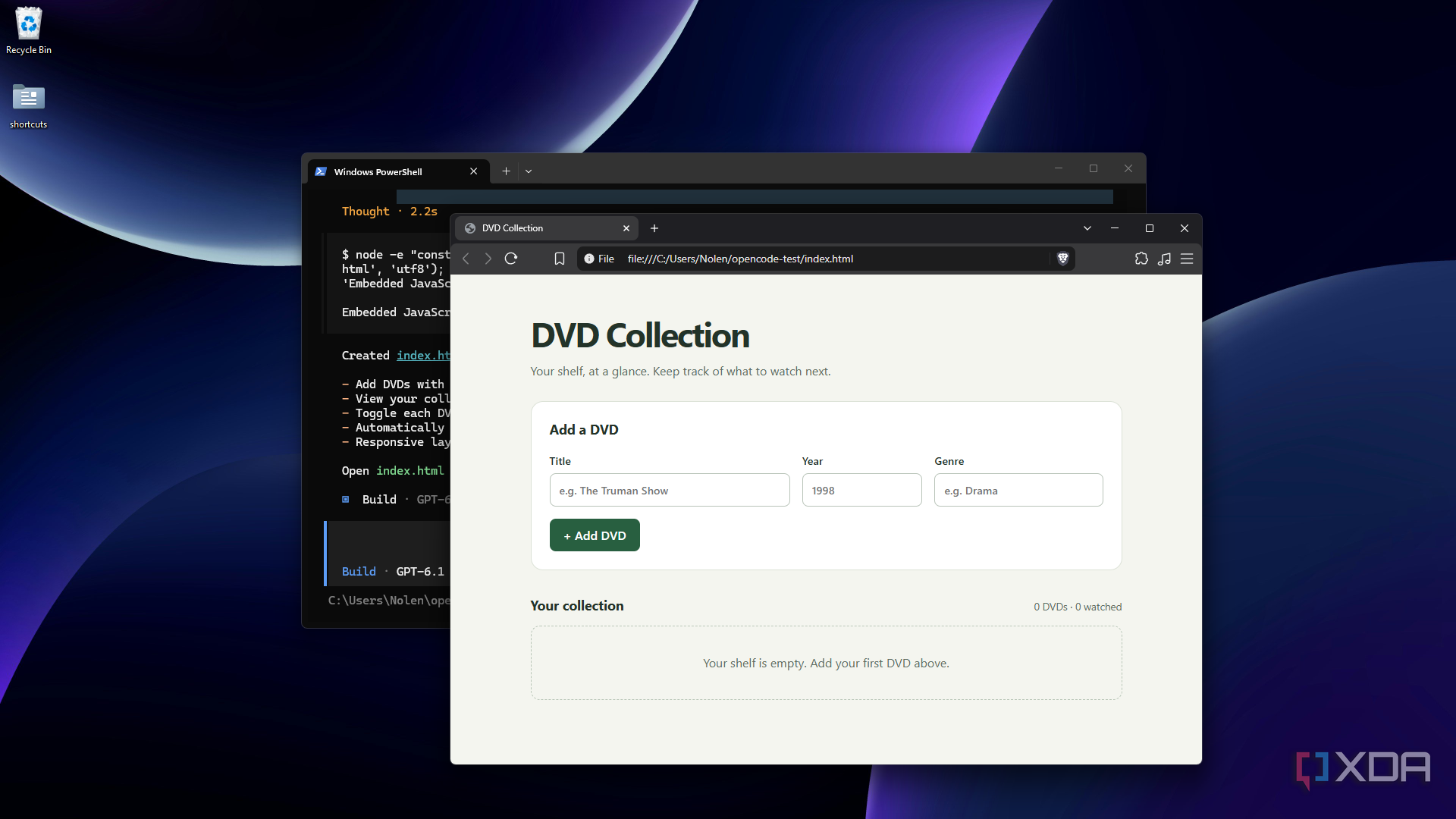Expand the browser tab search chevron
Viewport: 1456px width, 819px height.
tap(1087, 228)
